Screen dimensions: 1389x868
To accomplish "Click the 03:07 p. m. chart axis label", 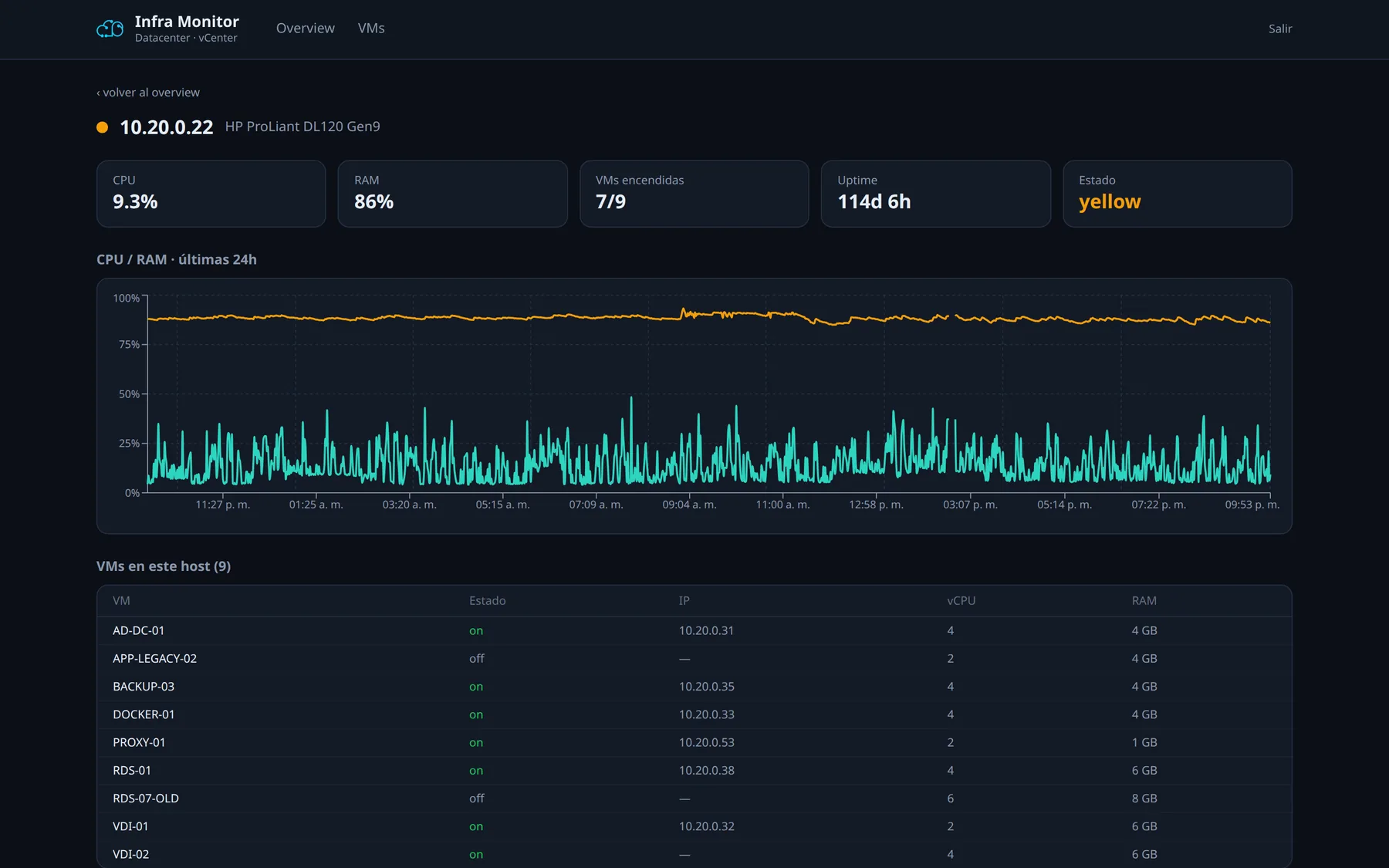I will [970, 505].
